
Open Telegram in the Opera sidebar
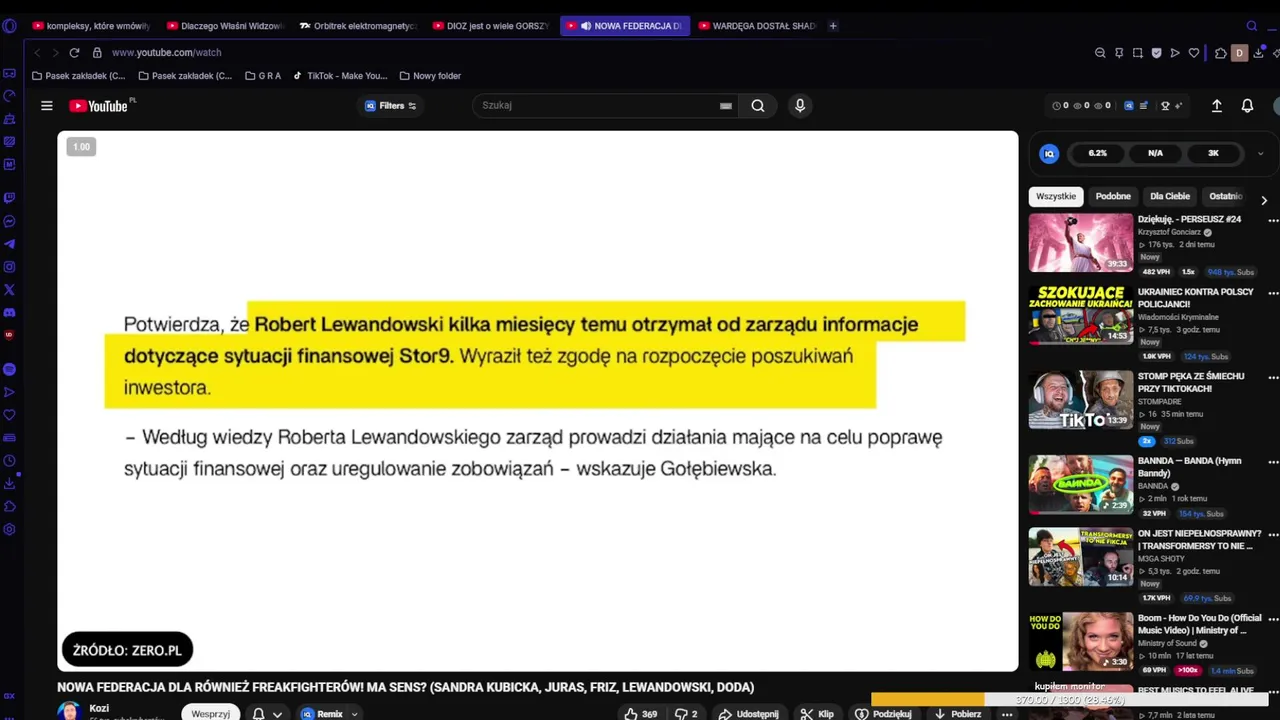pos(9,244)
